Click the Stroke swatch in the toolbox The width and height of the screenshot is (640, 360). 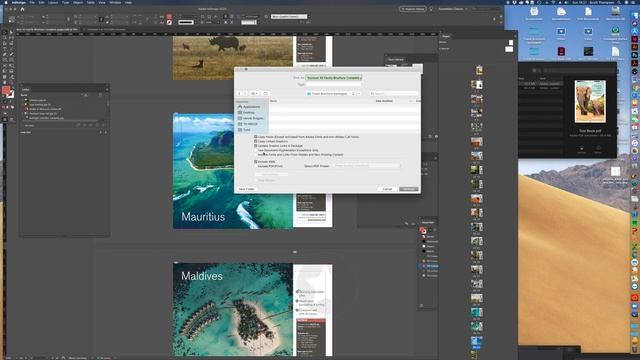click(11, 94)
